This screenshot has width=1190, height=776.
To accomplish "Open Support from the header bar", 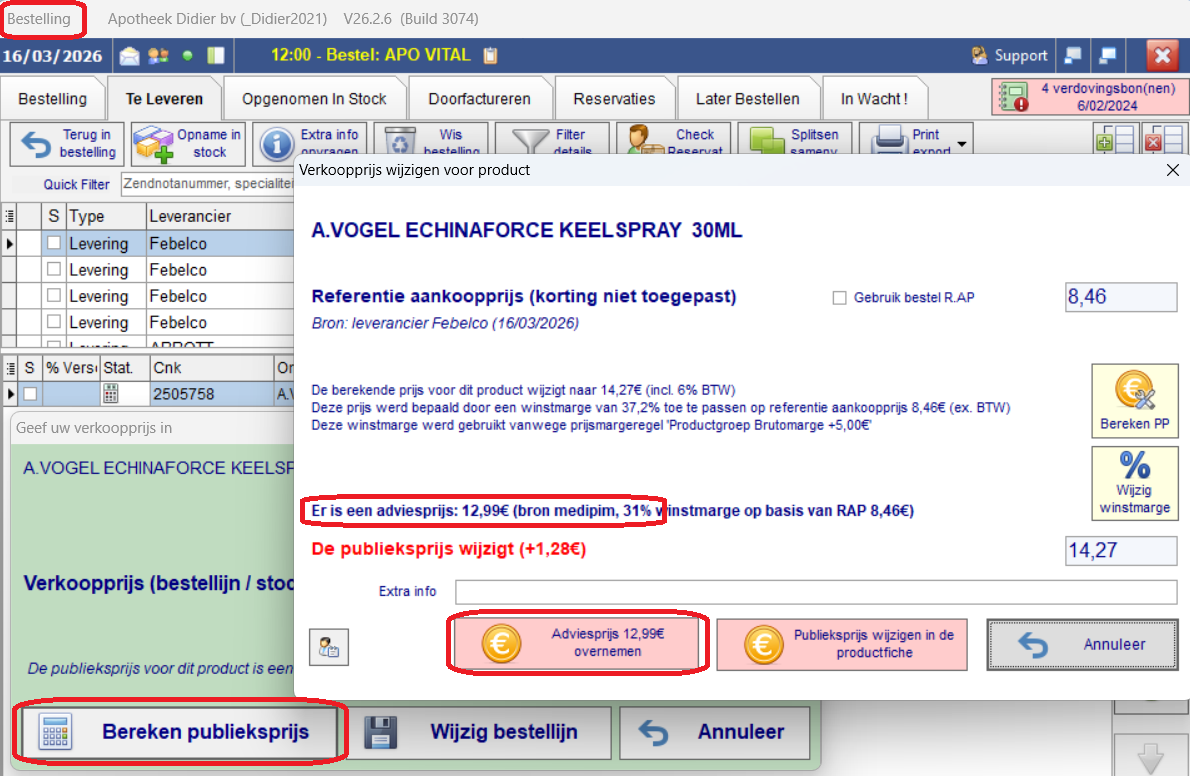I will point(1010,55).
